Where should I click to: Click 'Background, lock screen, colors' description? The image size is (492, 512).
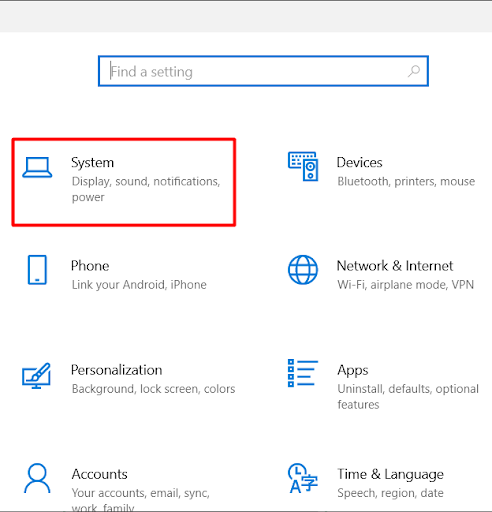click(153, 389)
